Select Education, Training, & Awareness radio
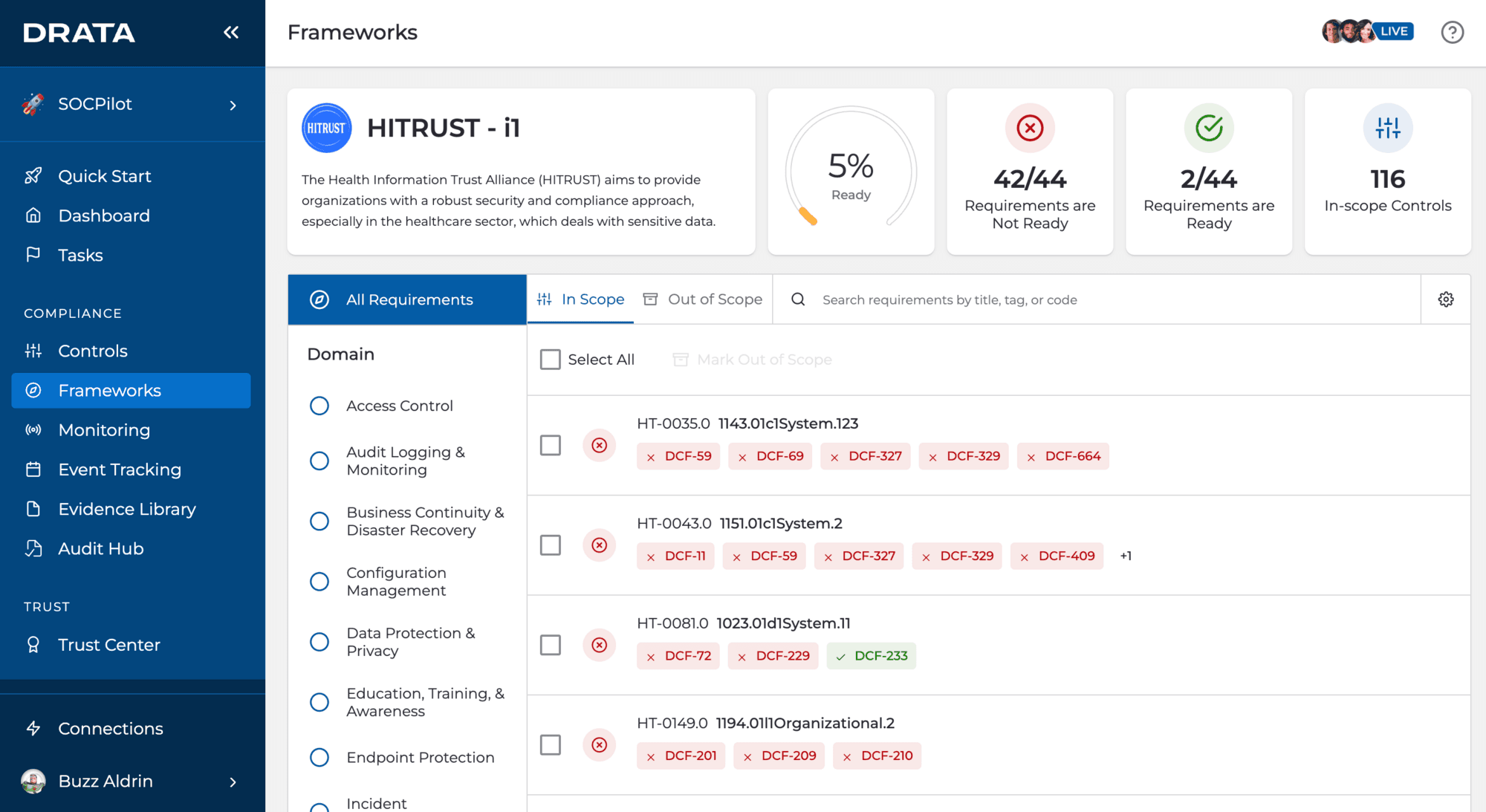 tap(319, 702)
